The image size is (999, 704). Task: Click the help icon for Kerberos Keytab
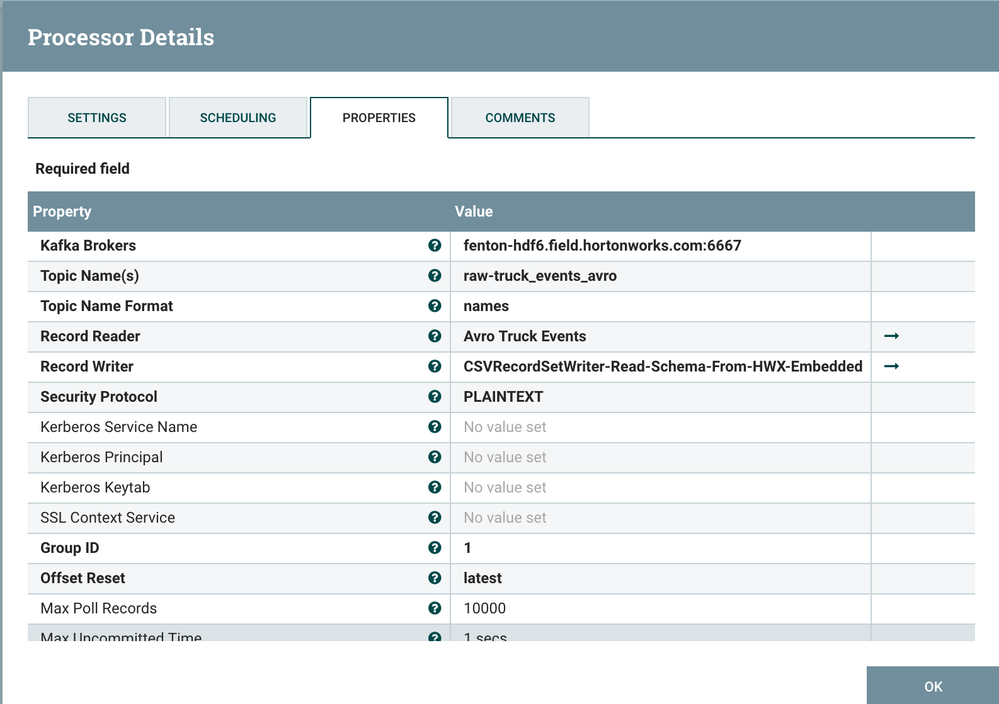pos(435,487)
